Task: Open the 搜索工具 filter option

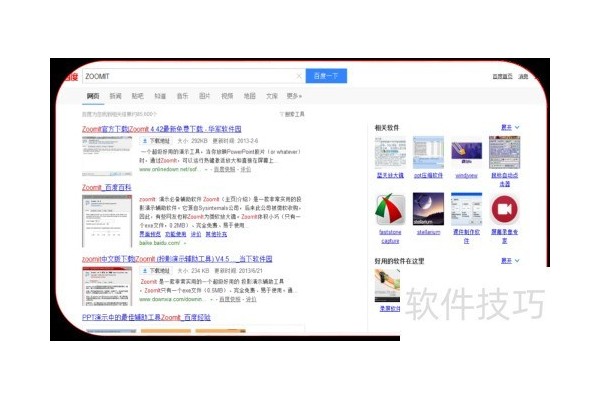Action: click(292, 114)
